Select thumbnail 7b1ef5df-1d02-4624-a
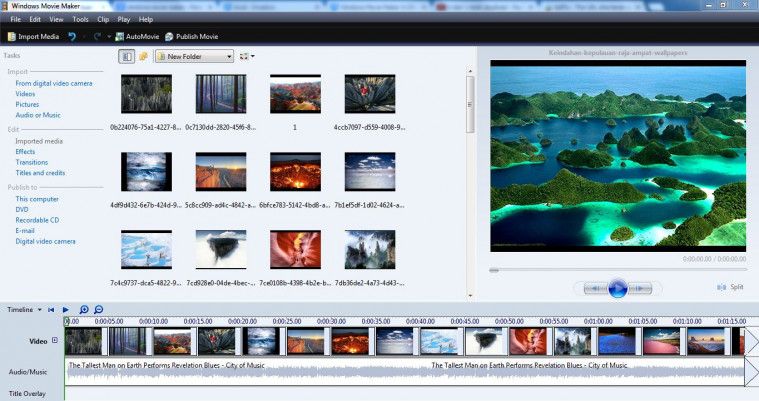 click(370, 172)
